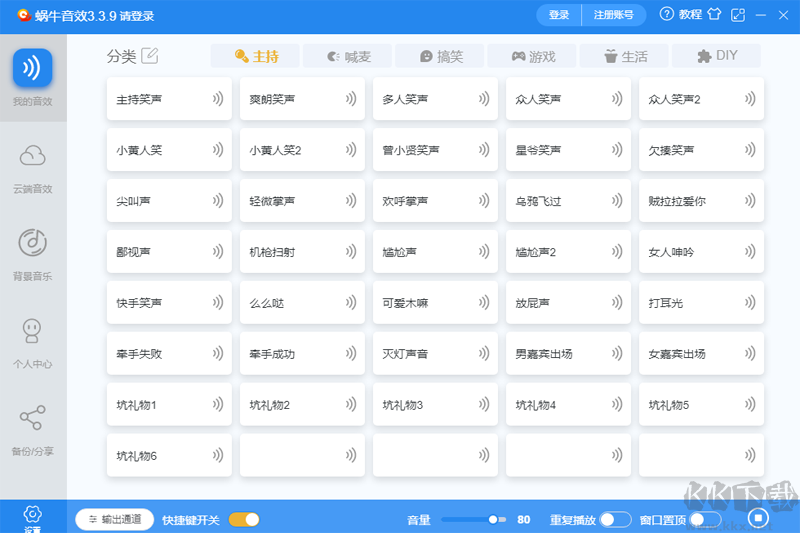Click the 欢呼掌声 sound card

[x=435, y=201]
